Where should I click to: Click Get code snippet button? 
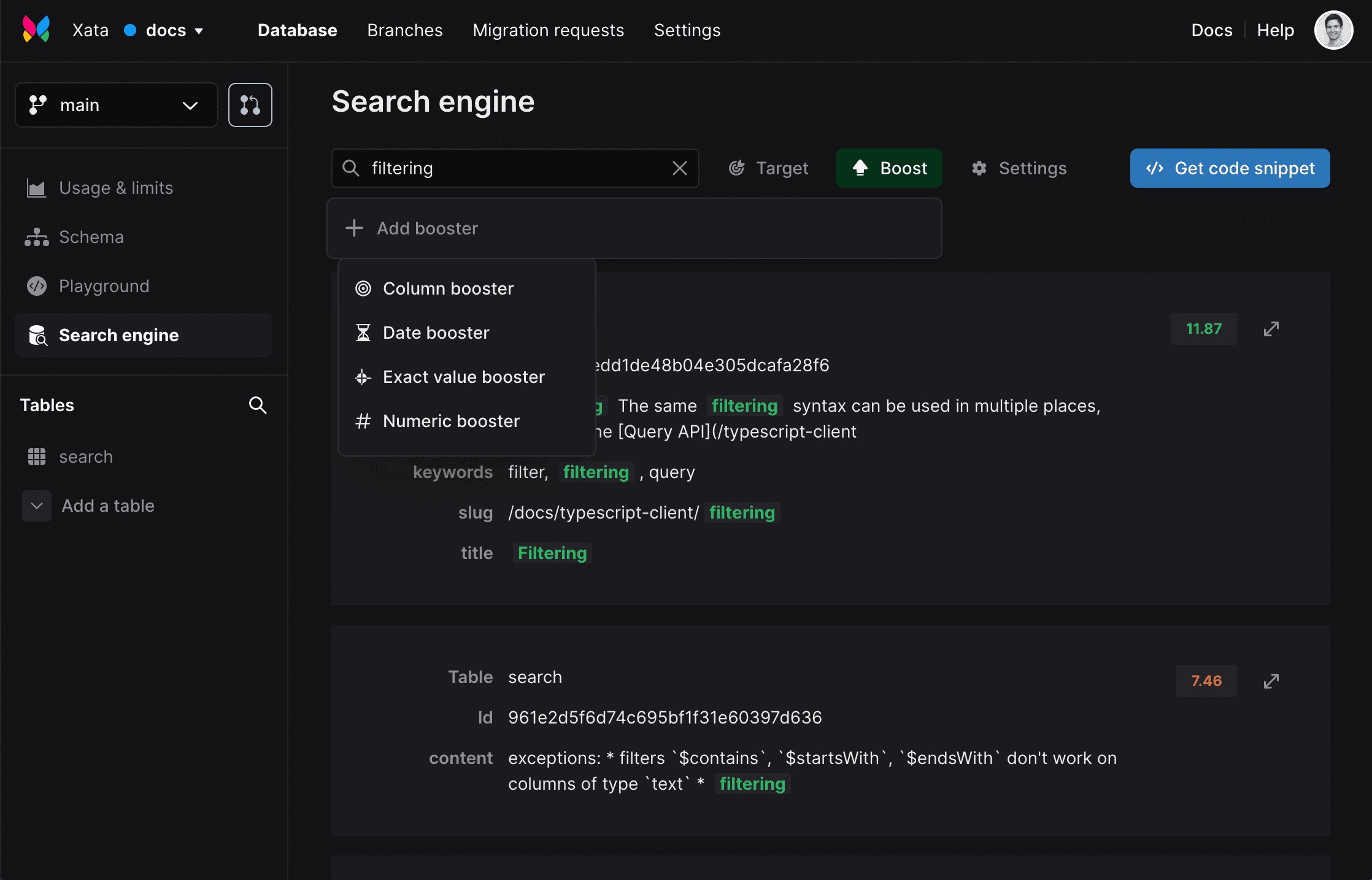coord(1230,168)
